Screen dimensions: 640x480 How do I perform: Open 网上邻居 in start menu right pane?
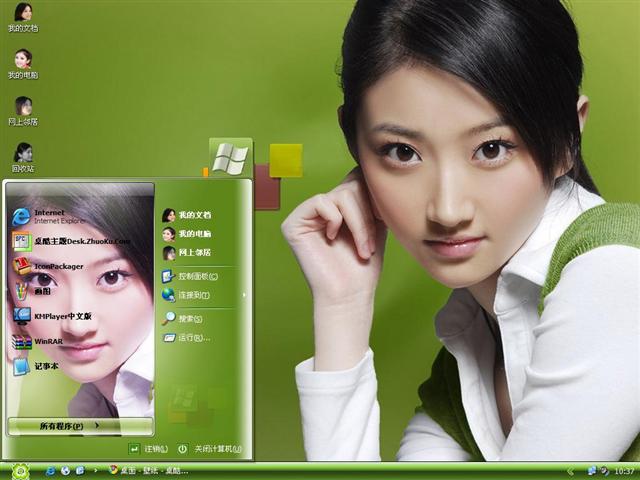pos(187,253)
